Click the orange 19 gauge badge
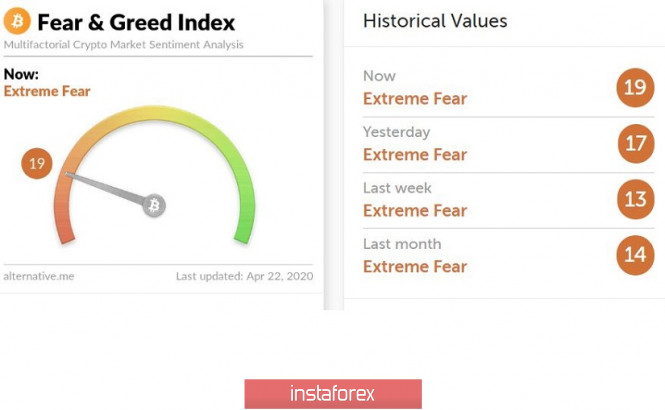This screenshot has width=665, height=410. [x=38, y=164]
